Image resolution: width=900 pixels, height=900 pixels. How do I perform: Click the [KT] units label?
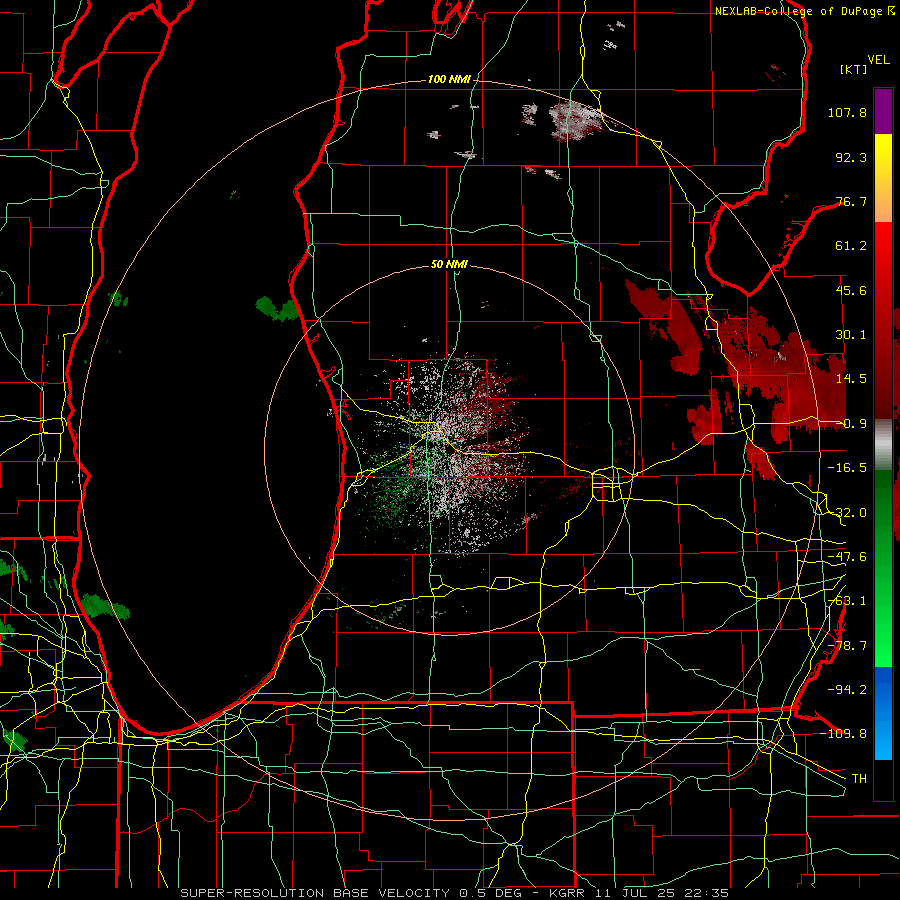854,69
